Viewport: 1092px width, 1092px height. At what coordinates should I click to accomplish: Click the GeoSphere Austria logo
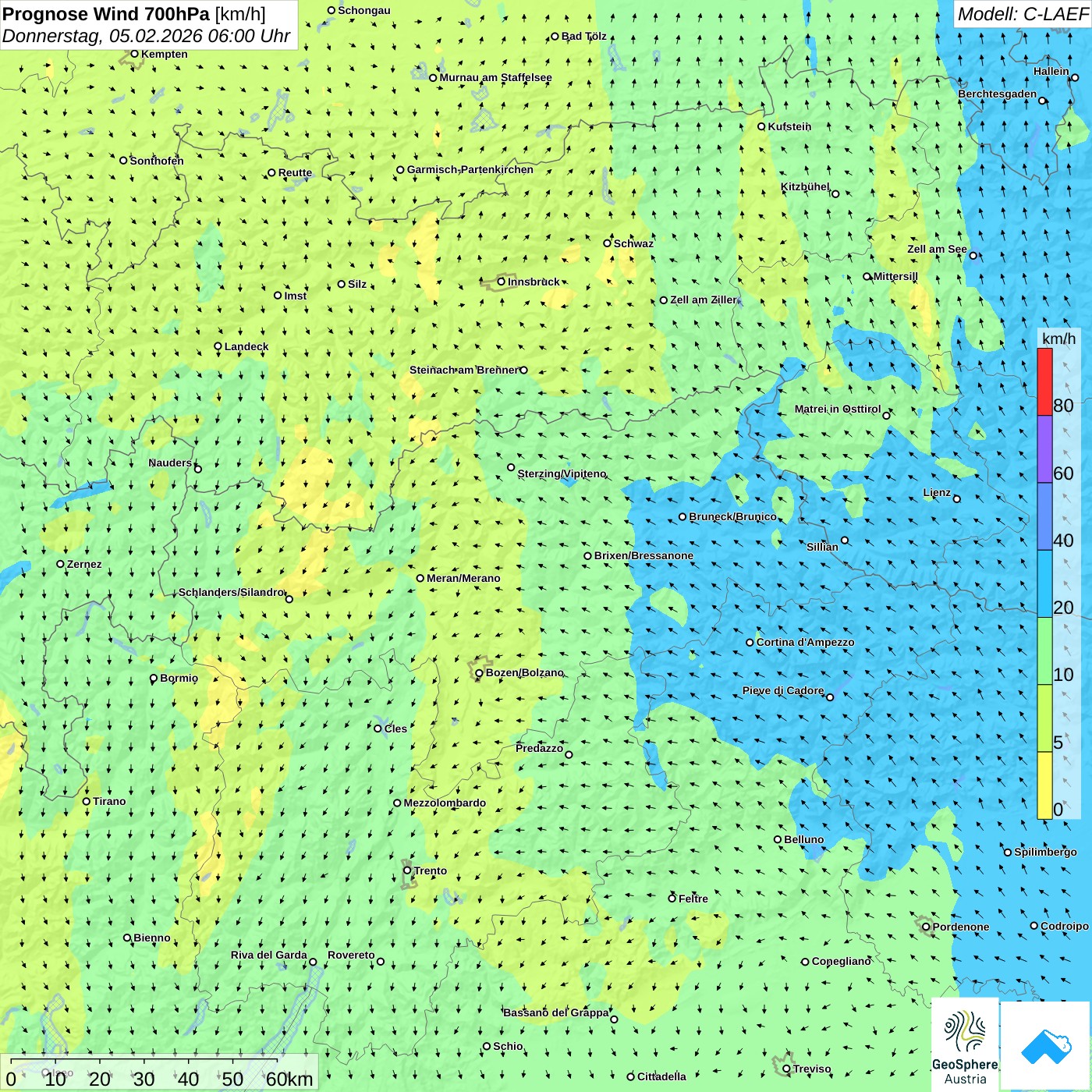click(965, 1045)
